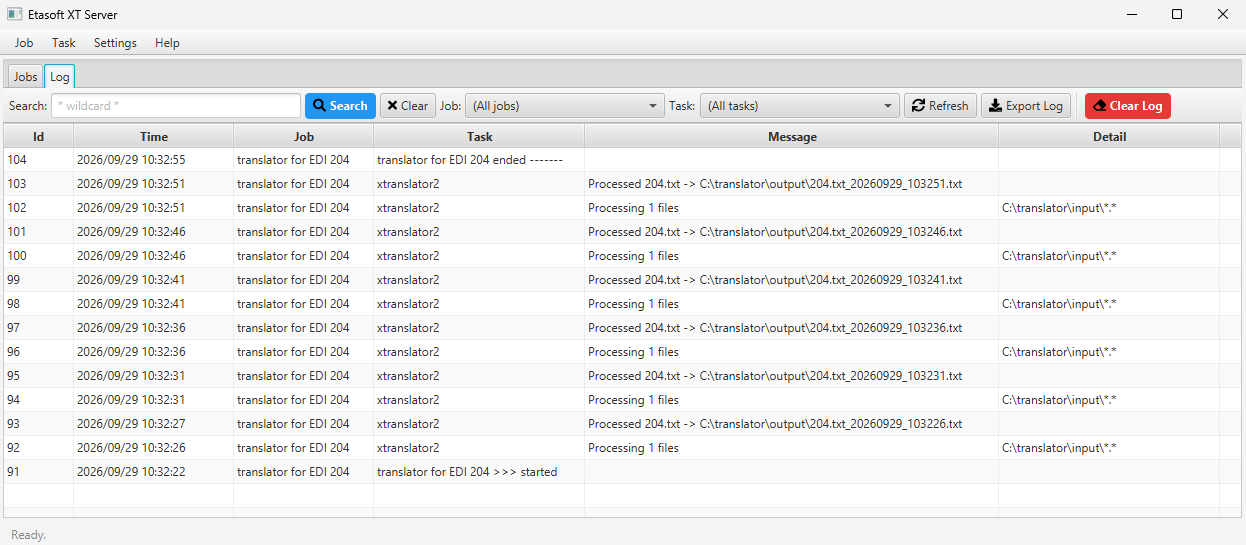
Task: Open the Help menu
Action: pyautogui.click(x=167, y=43)
